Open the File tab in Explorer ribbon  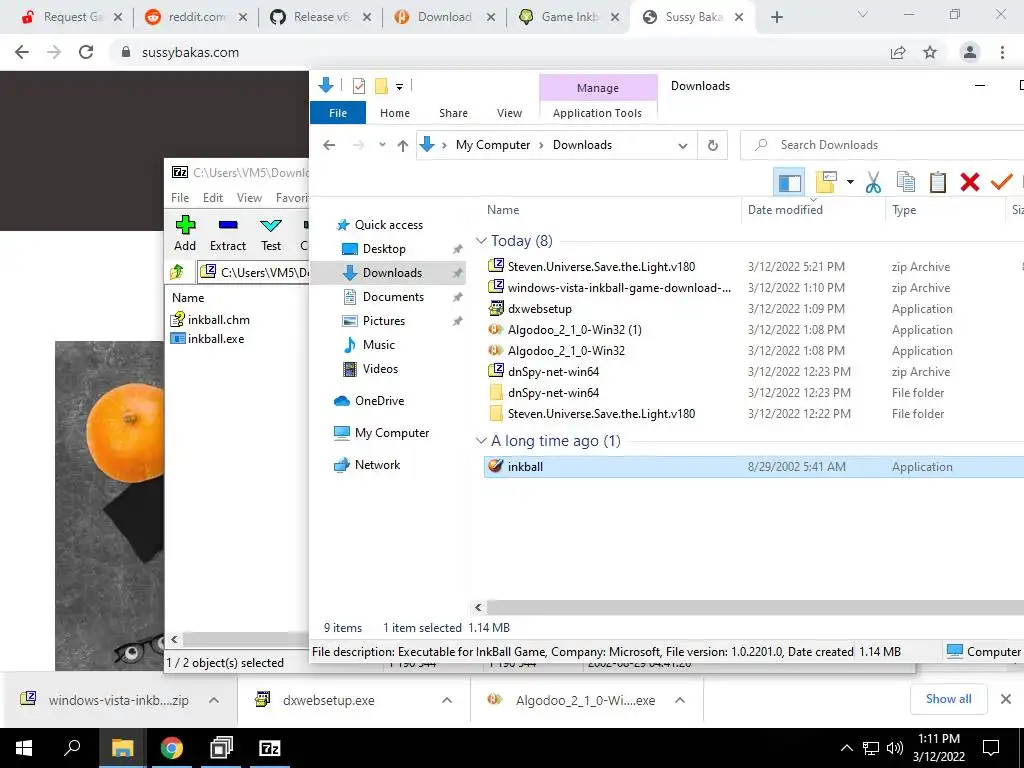click(x=338, y=113)
